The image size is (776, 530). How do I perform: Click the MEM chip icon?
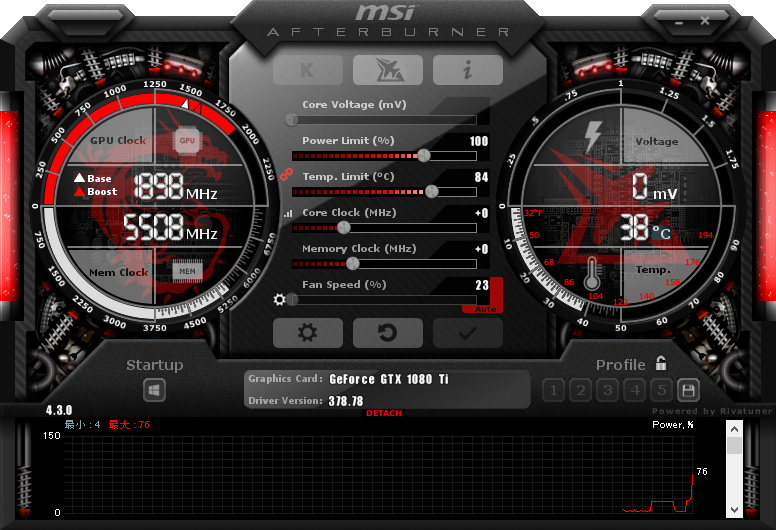(x=187, y=271)
